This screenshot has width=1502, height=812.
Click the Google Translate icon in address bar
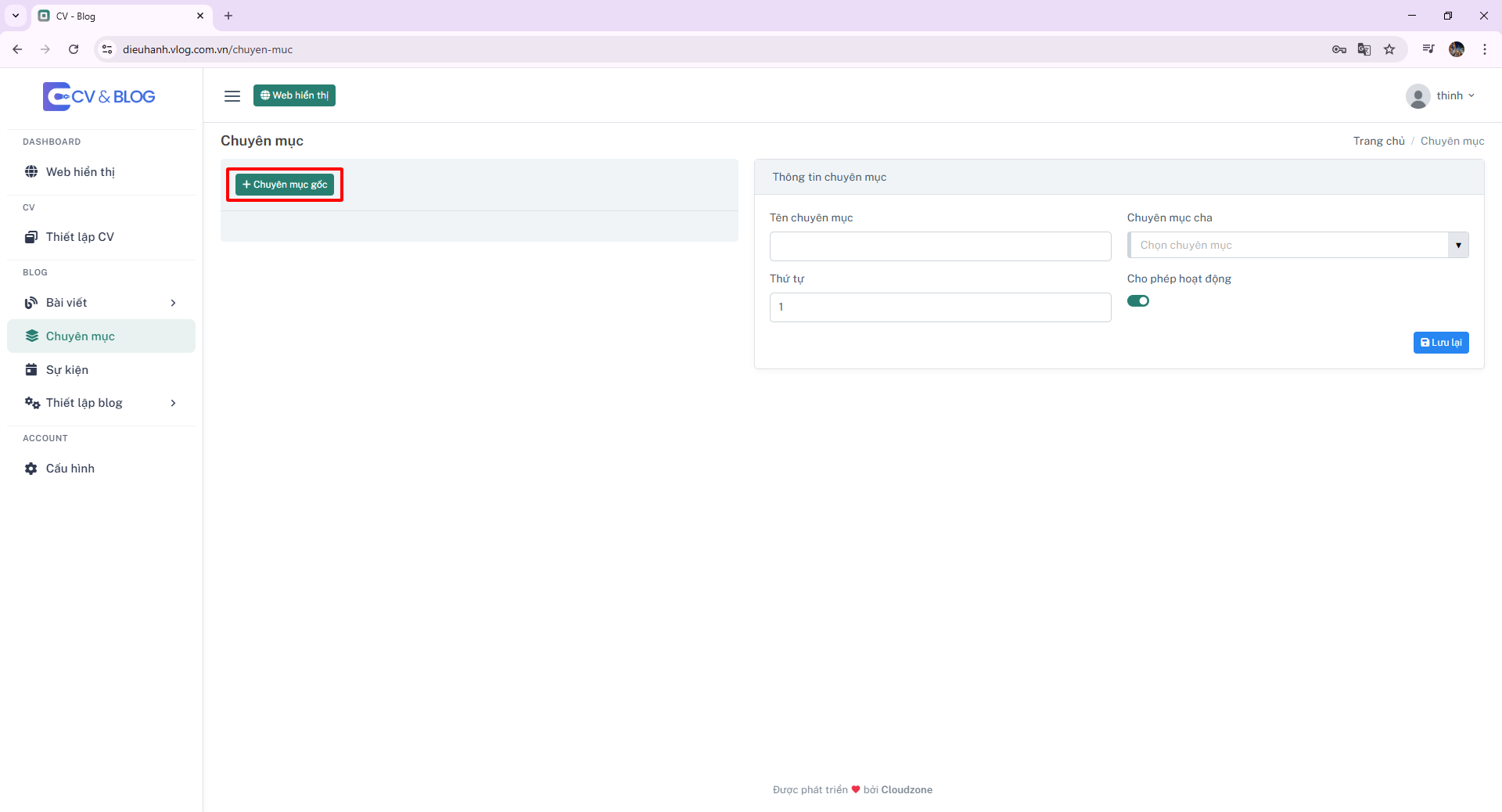coord(1364,49)
